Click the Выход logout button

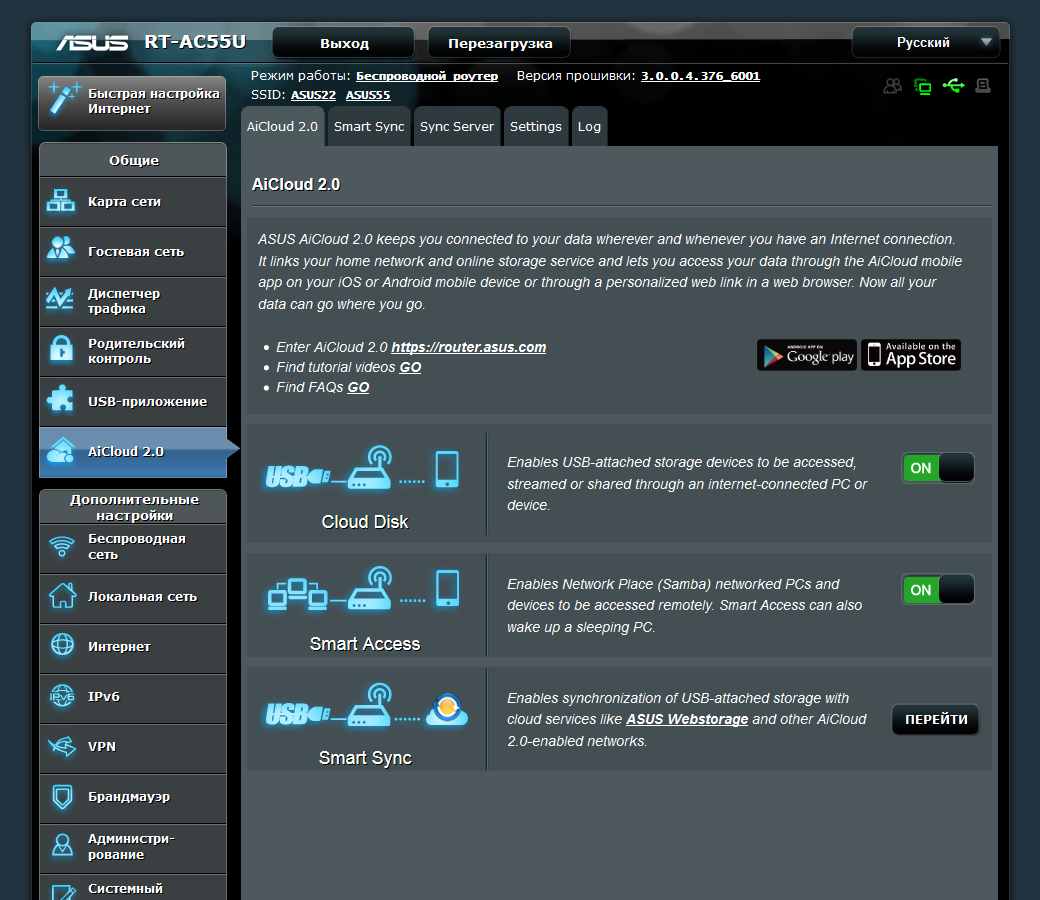coord(344,43)
